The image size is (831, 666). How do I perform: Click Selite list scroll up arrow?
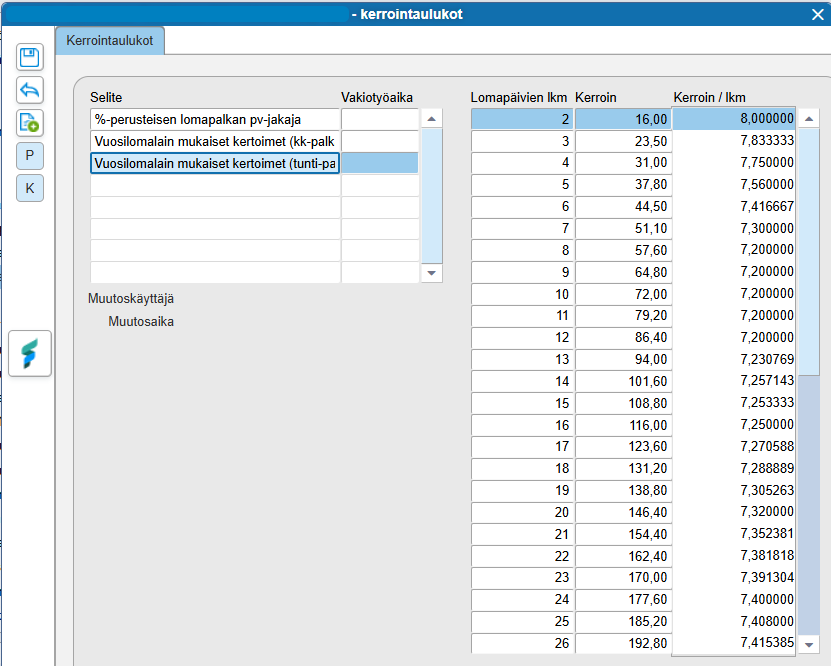pos(431,119)
